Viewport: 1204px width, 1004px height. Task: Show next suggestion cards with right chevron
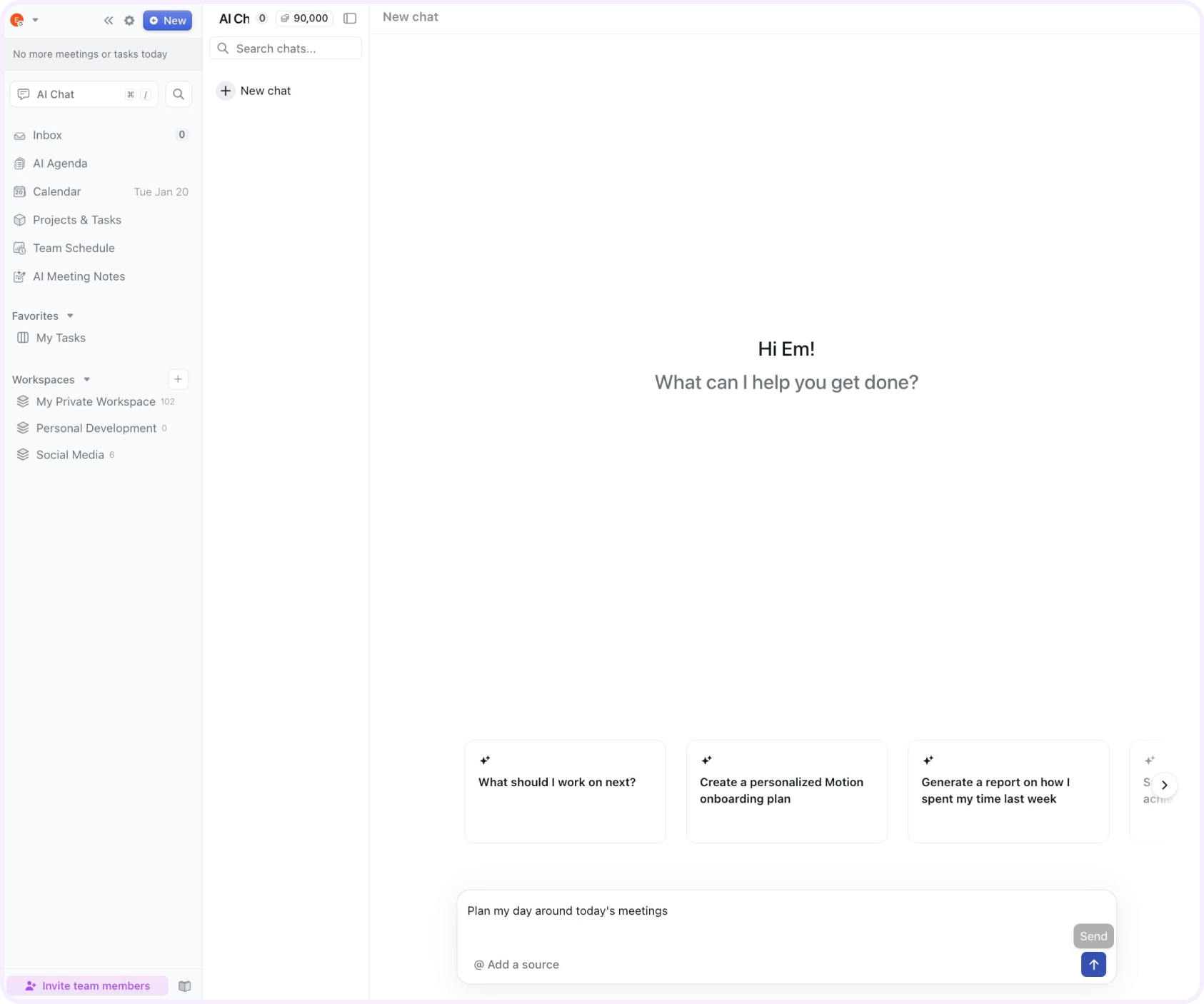pyautogui.click(x=1164, y=785)
